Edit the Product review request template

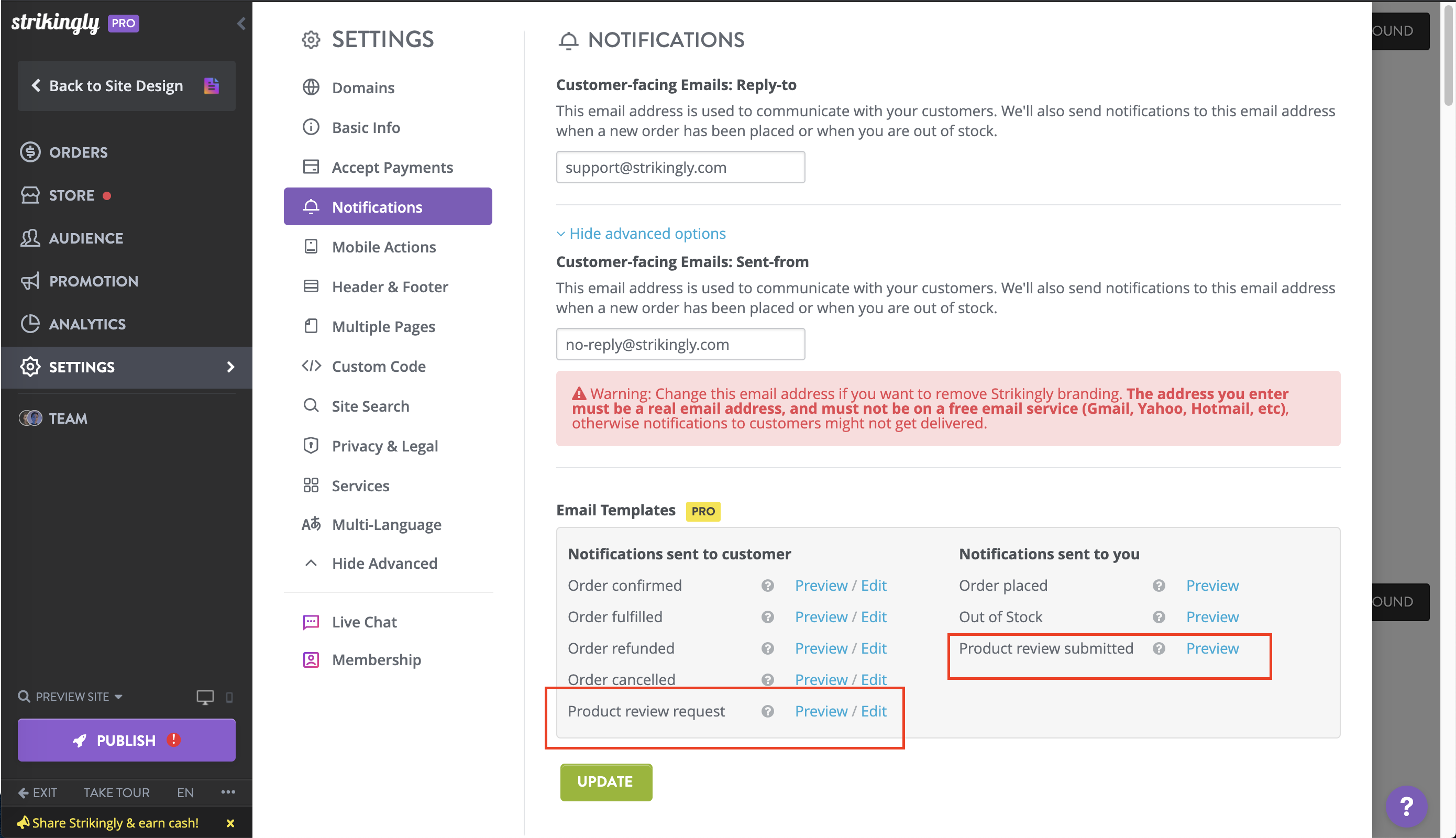coord(874,711)
